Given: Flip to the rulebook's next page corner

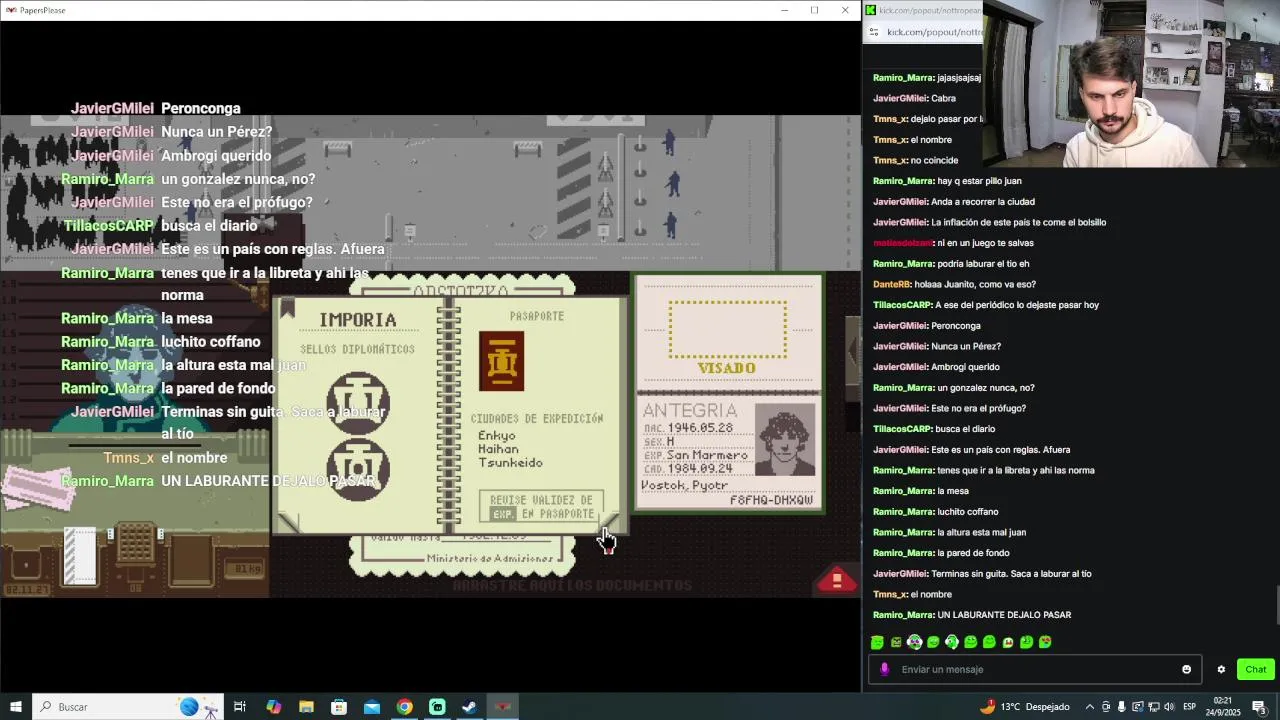Looking at the screenshot, I should (610, 522).
